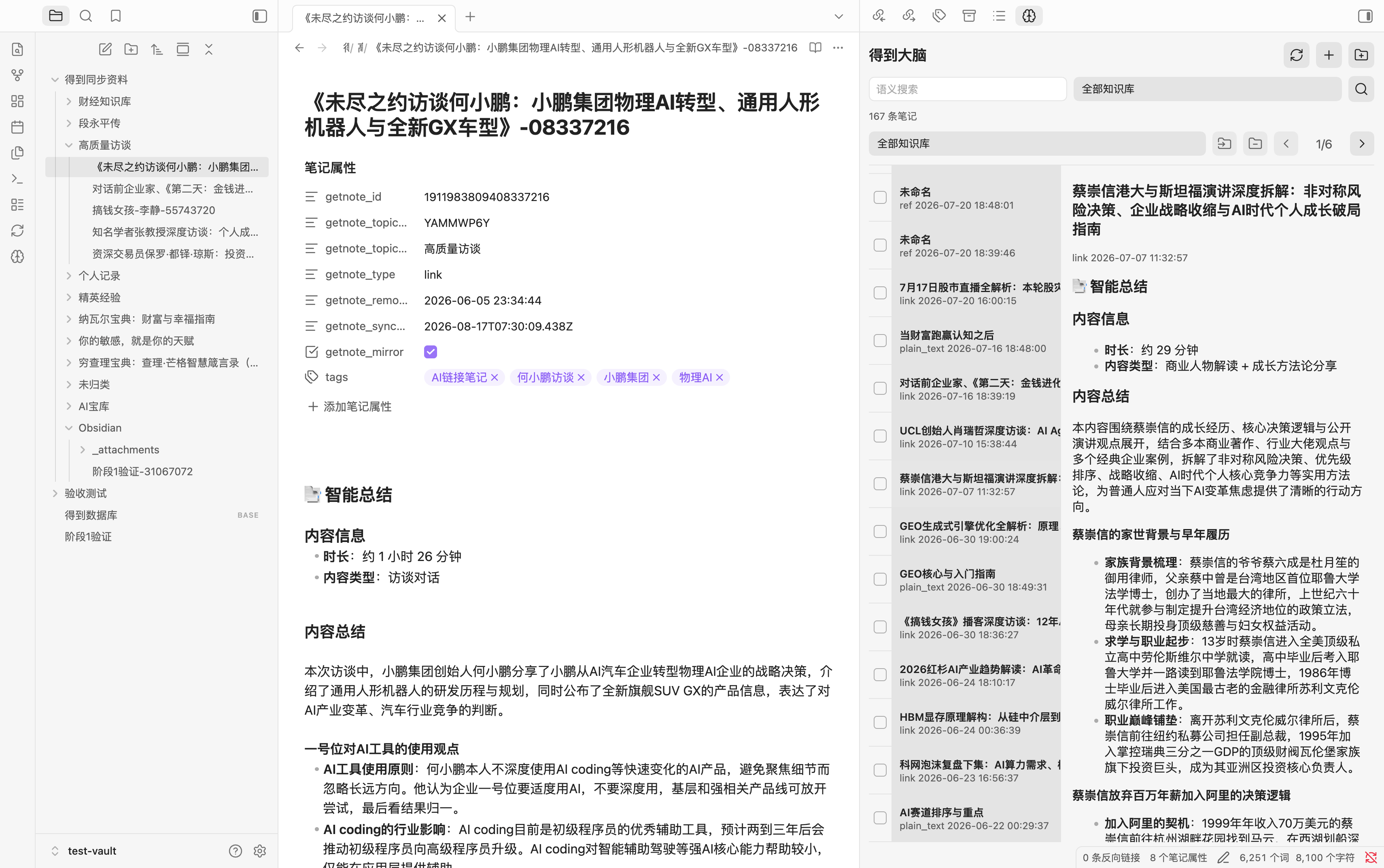Go to next page of notes
The width and height of the screenshot is (1384, 868).
[1361, 144]
